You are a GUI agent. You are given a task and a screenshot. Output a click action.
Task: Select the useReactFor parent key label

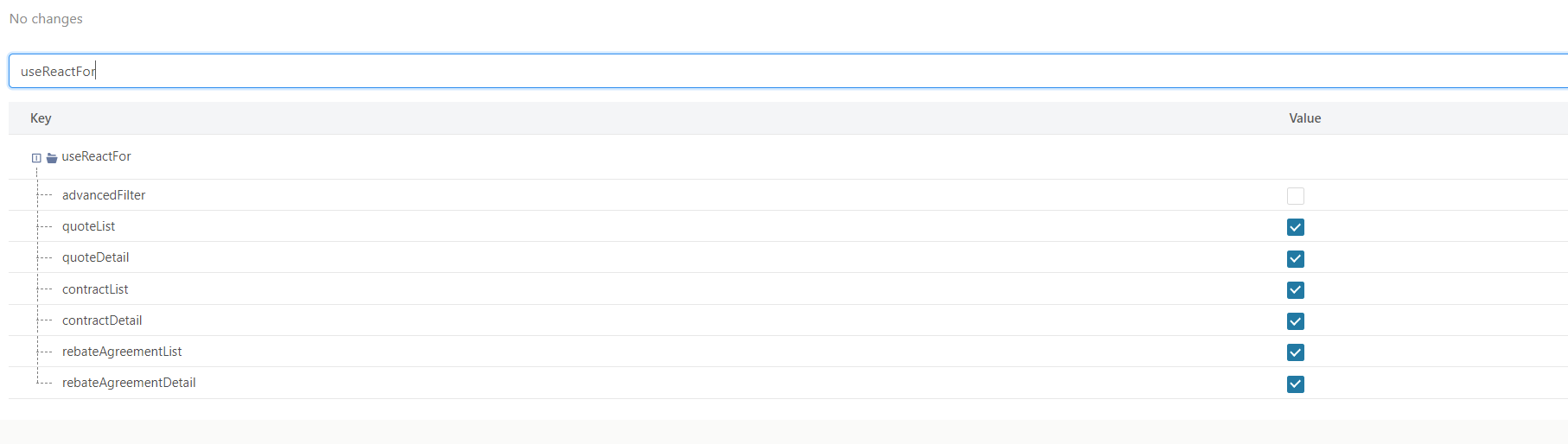coord(96,156)
